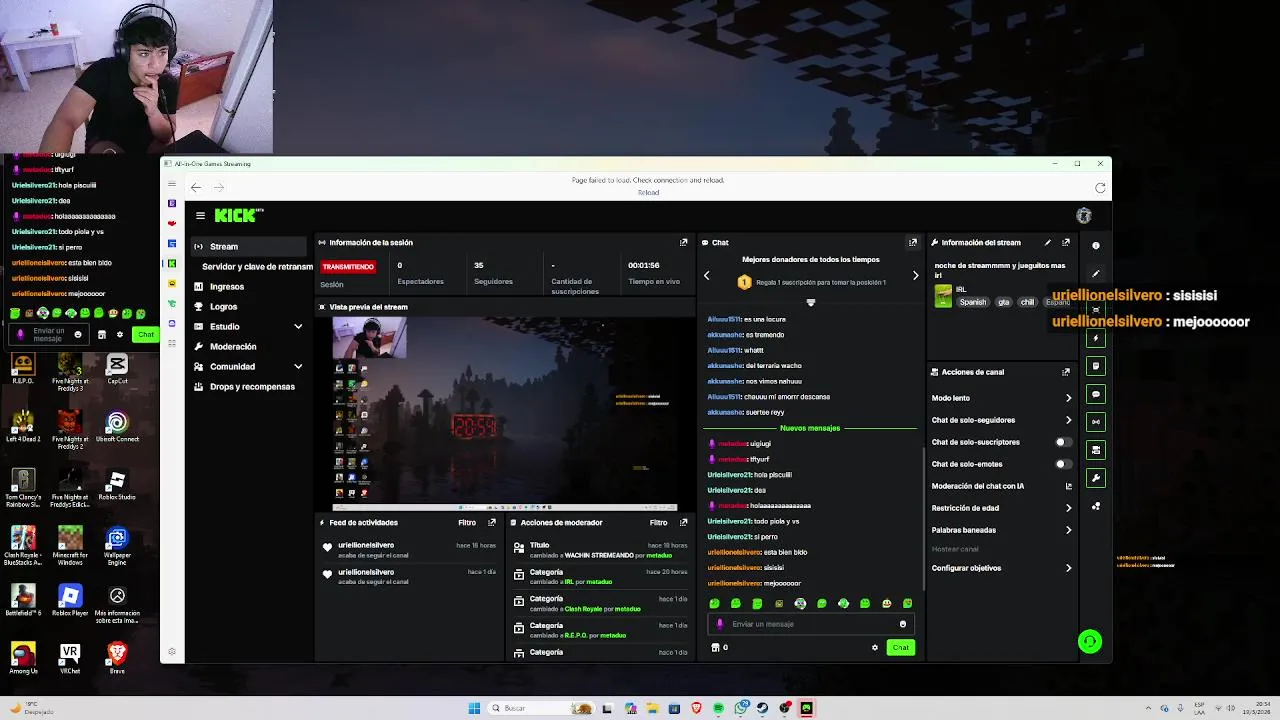Expand Modo lento options
Image resolution: width=1280 pixels, height=720 pixels.
(x=1068, y=398)
